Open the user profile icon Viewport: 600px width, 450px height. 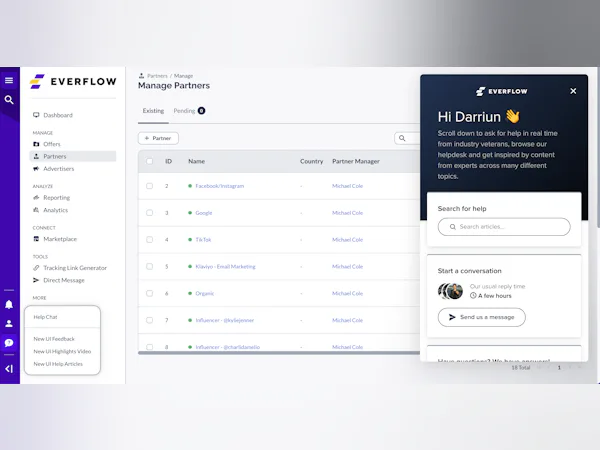click(9, 324)
